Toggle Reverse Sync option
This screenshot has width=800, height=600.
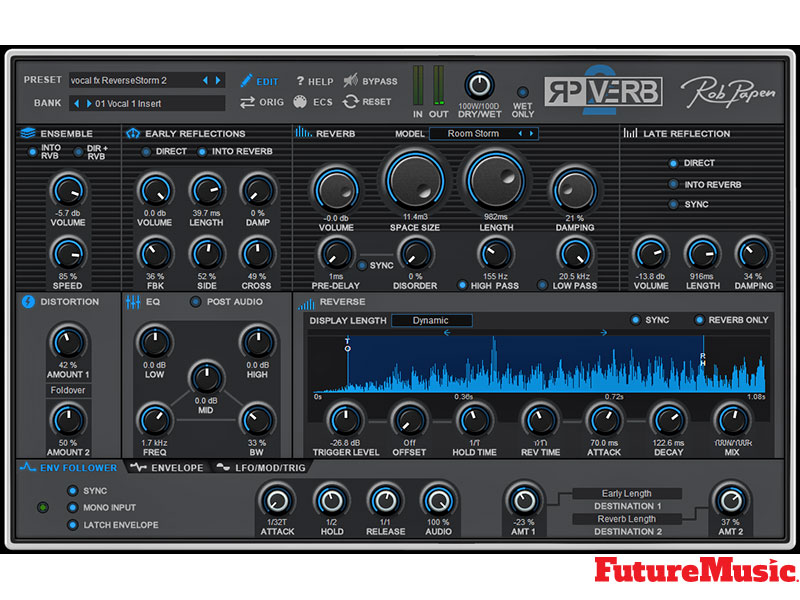635,320
